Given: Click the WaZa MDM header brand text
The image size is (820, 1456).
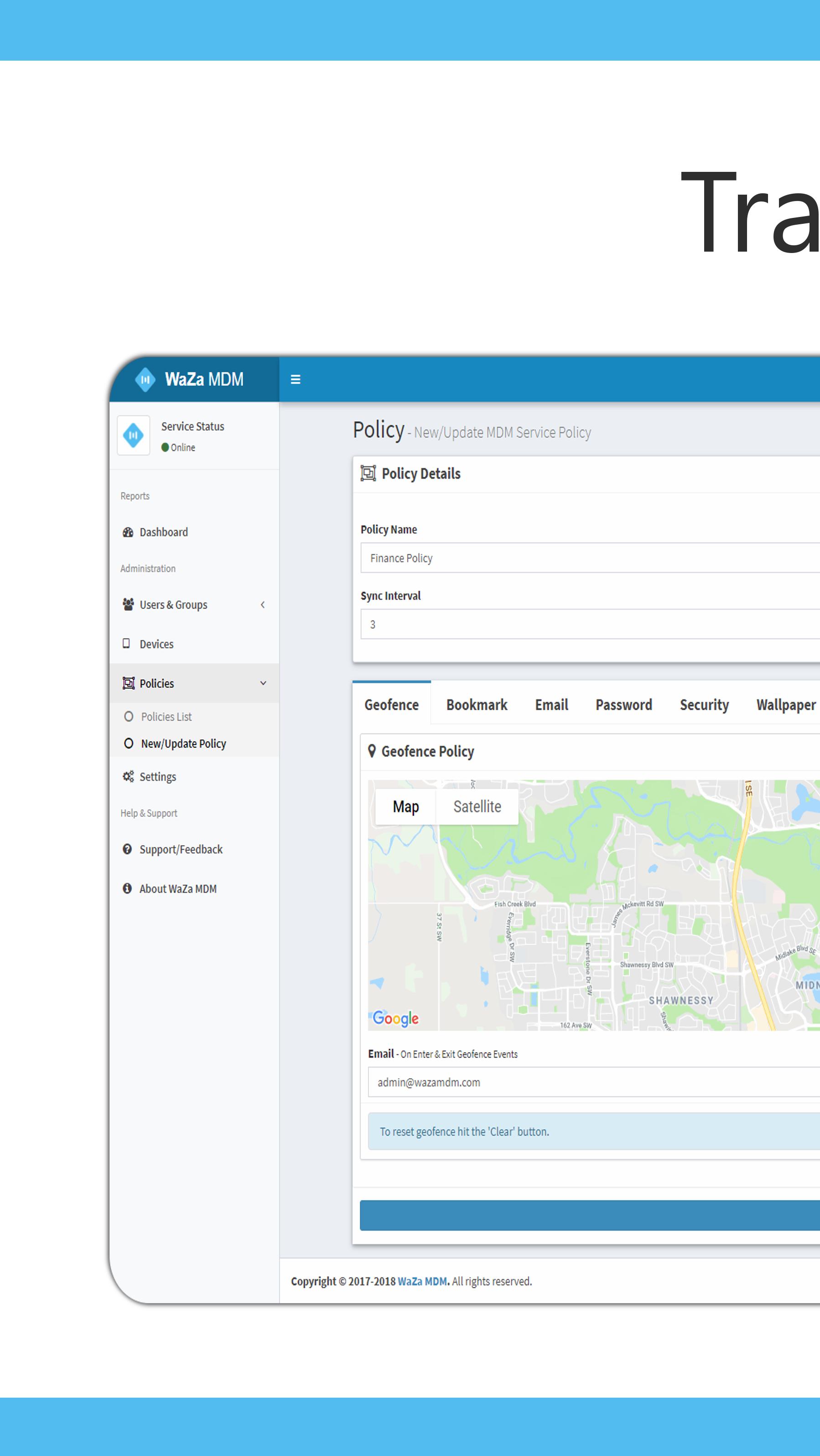Looking at the screenshot, I should [204, 379].
